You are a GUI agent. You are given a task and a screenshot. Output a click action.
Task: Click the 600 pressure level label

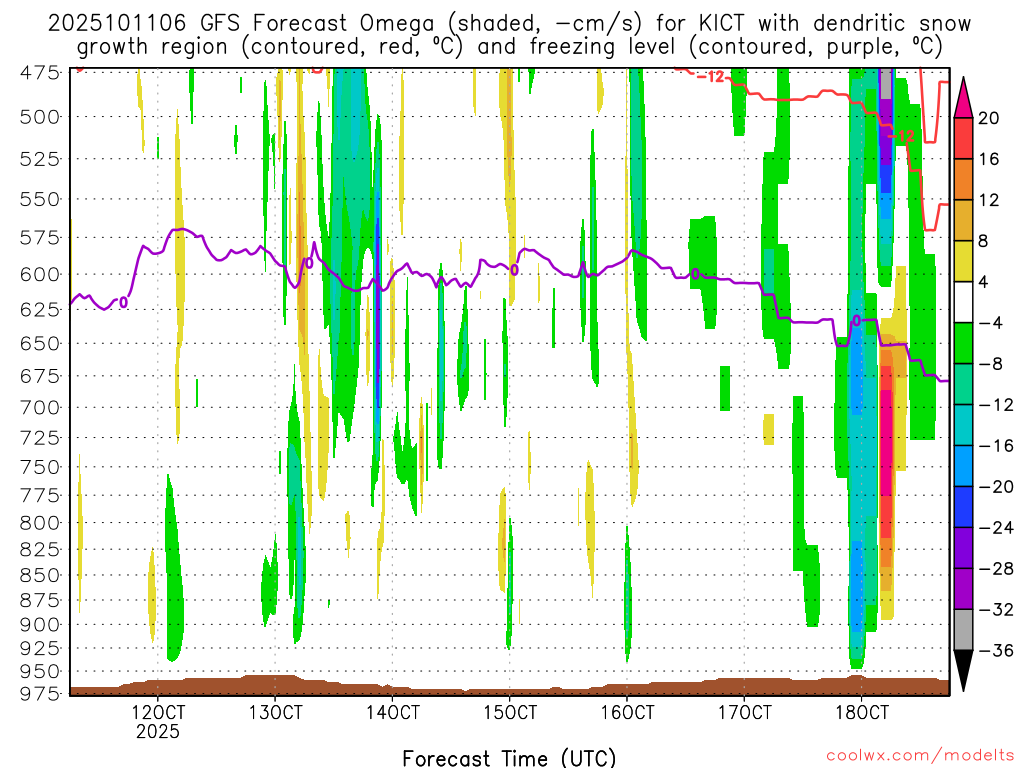40,274
